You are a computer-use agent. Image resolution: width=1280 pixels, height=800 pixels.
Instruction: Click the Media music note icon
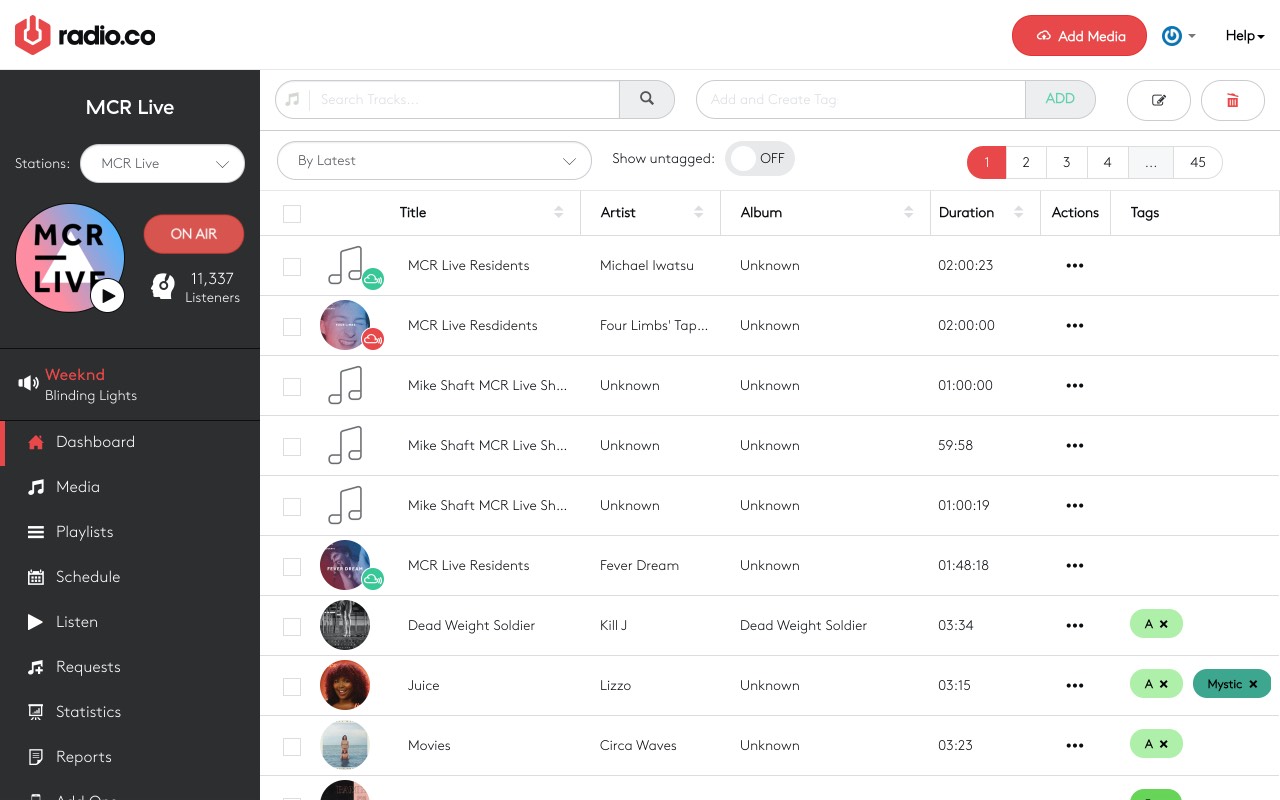click(36, 487)
